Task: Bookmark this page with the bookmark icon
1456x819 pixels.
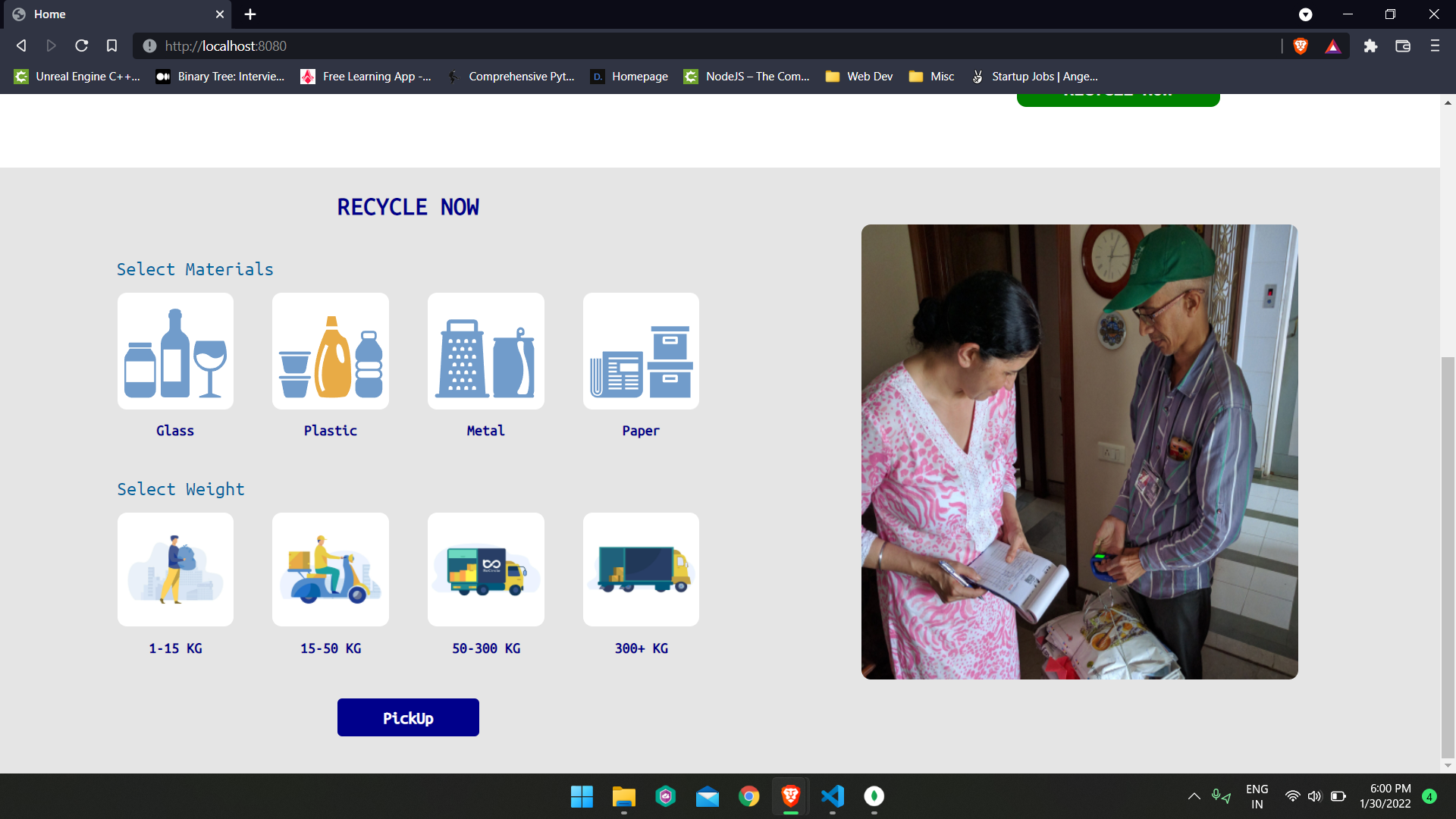Action: [x=111, y=46]
